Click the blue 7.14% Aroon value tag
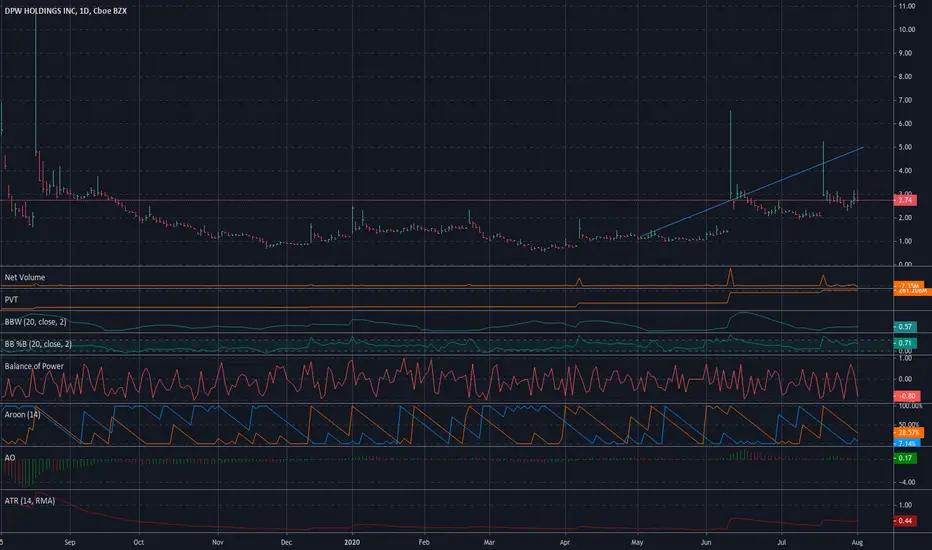The image size is (932, 550). coord(906,444)
